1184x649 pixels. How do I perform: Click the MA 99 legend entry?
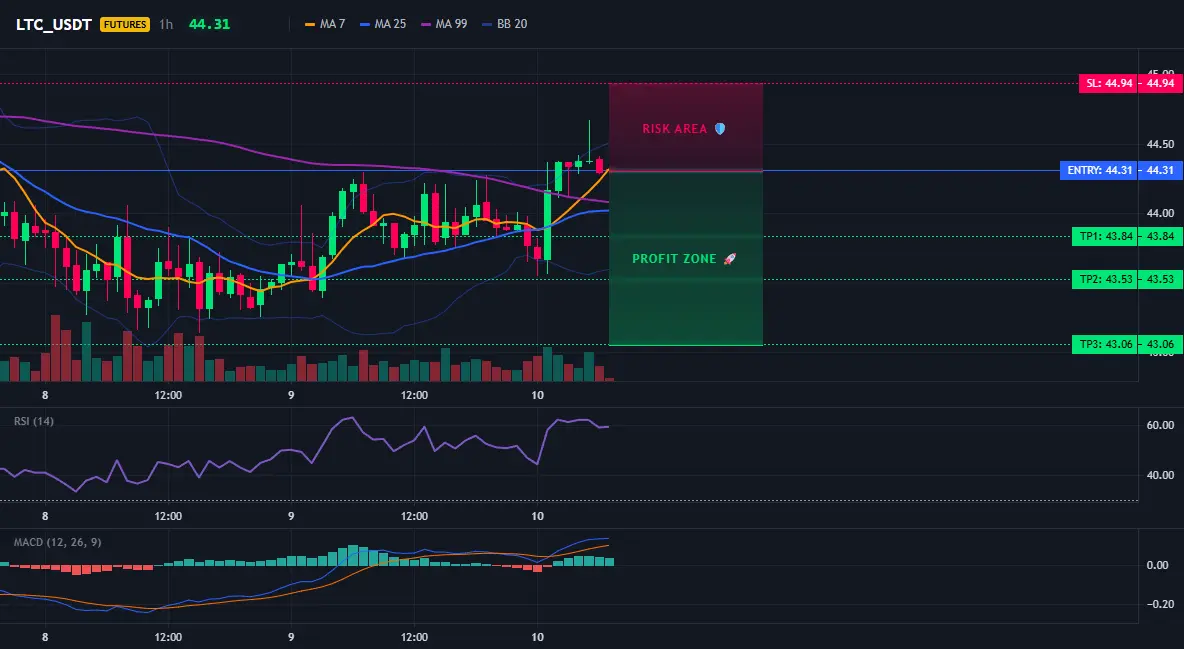click(x=444, y=24)
